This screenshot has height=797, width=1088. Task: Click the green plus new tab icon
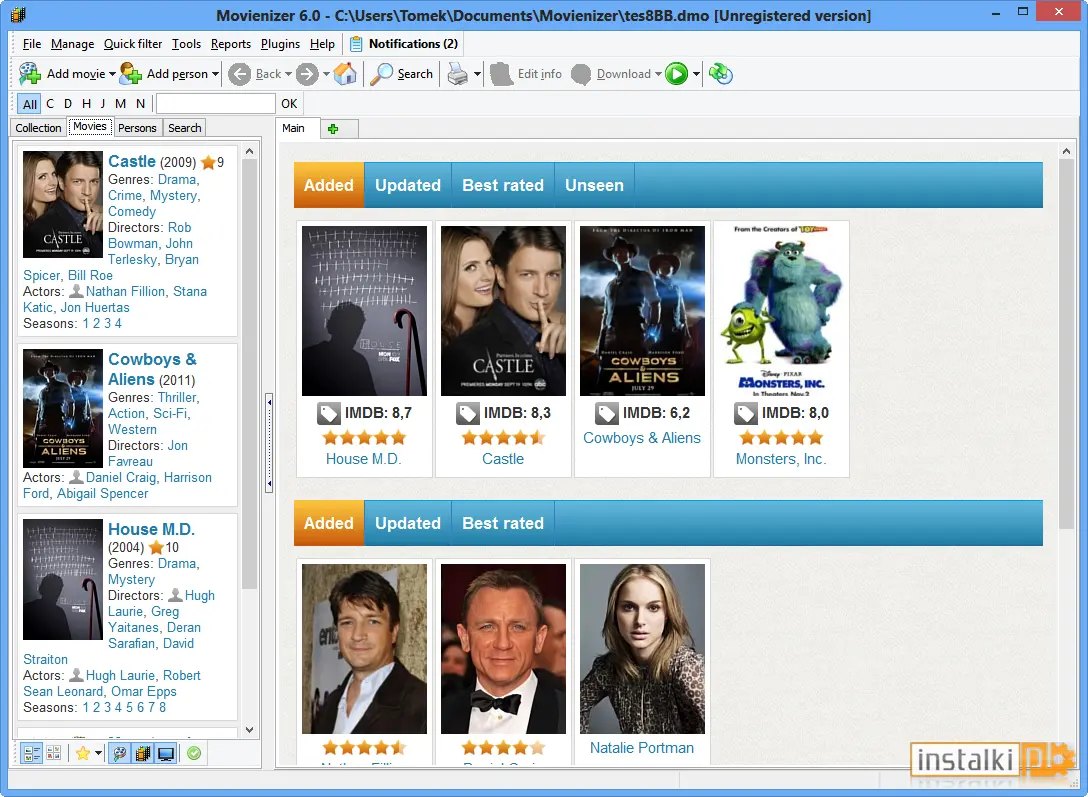pyautogui.click(x=333, y=129)
